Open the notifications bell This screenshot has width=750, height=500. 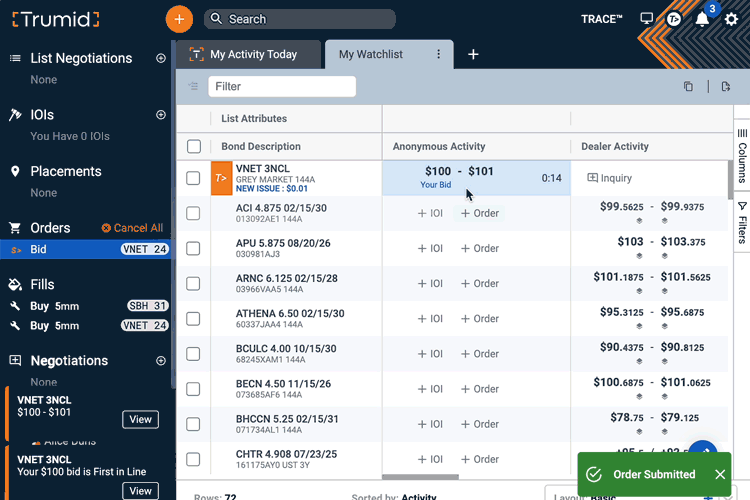pos(702,19)
